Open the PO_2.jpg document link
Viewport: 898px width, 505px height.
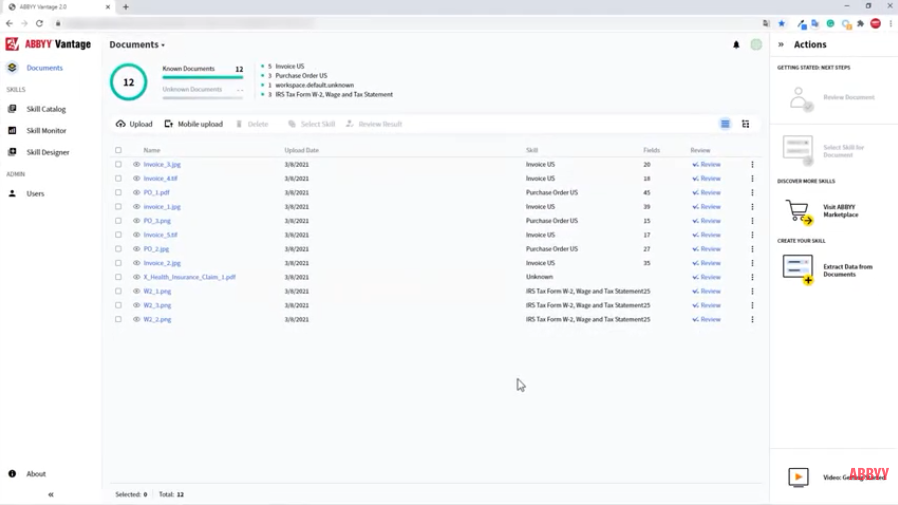[156, 249]
